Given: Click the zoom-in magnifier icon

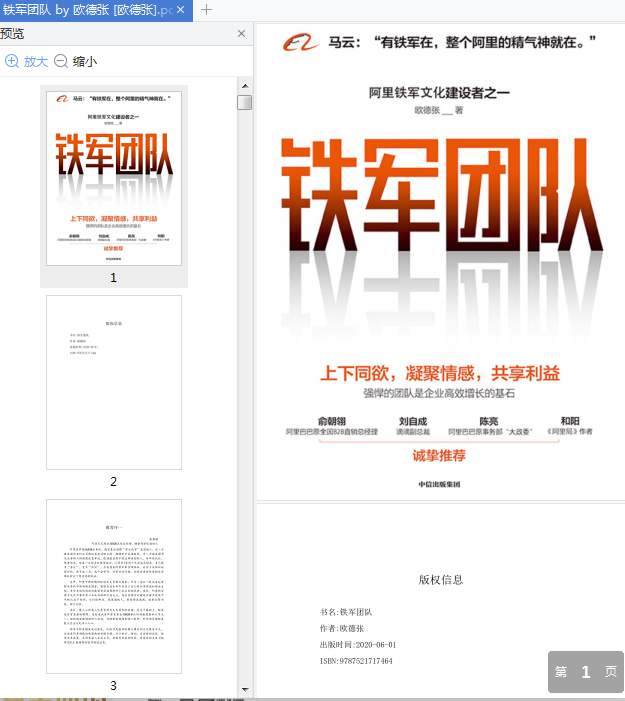Looking at the screenshot, I should pyautogui.click(x=12, y=61).
